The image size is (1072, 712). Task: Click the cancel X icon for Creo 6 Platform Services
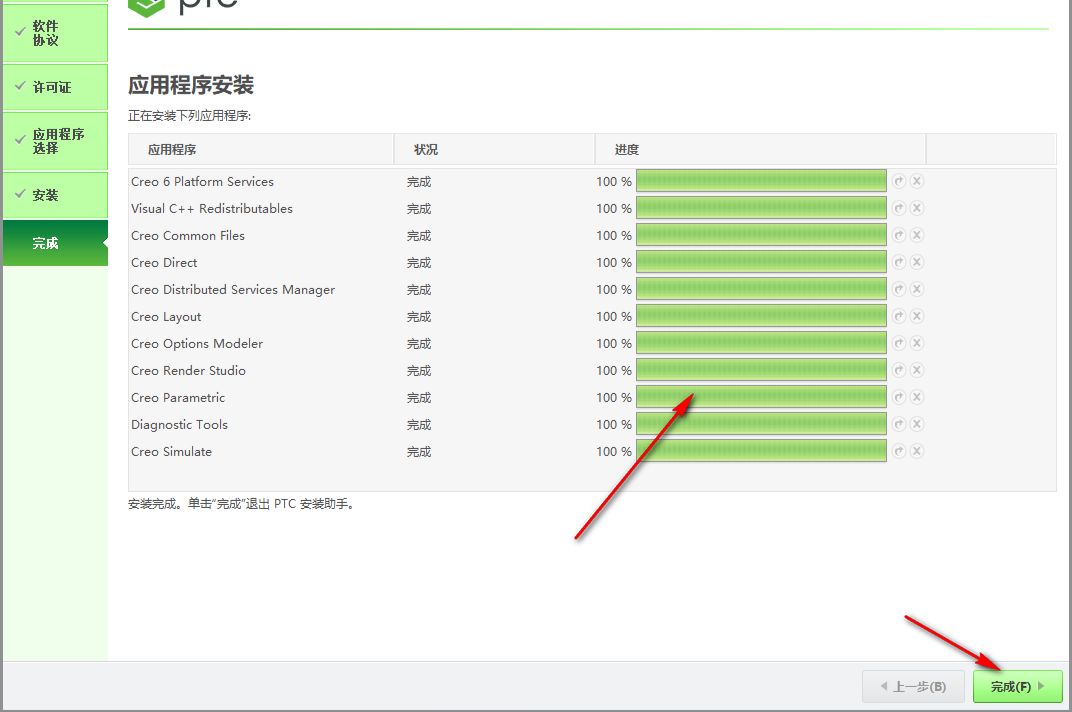[917, 181]
